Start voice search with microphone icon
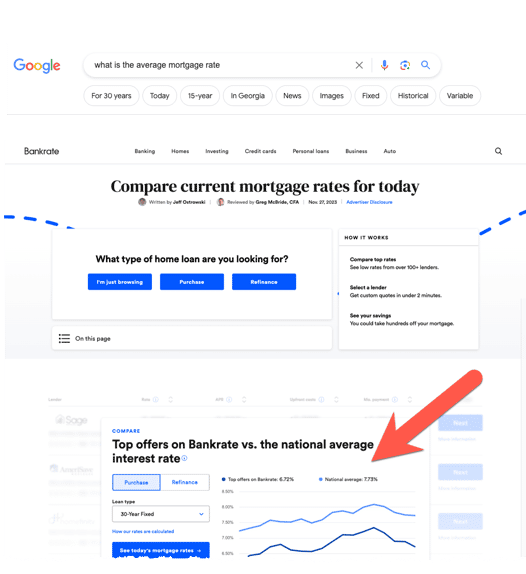The height and width of the screenshot is (574, 526). 384,65
